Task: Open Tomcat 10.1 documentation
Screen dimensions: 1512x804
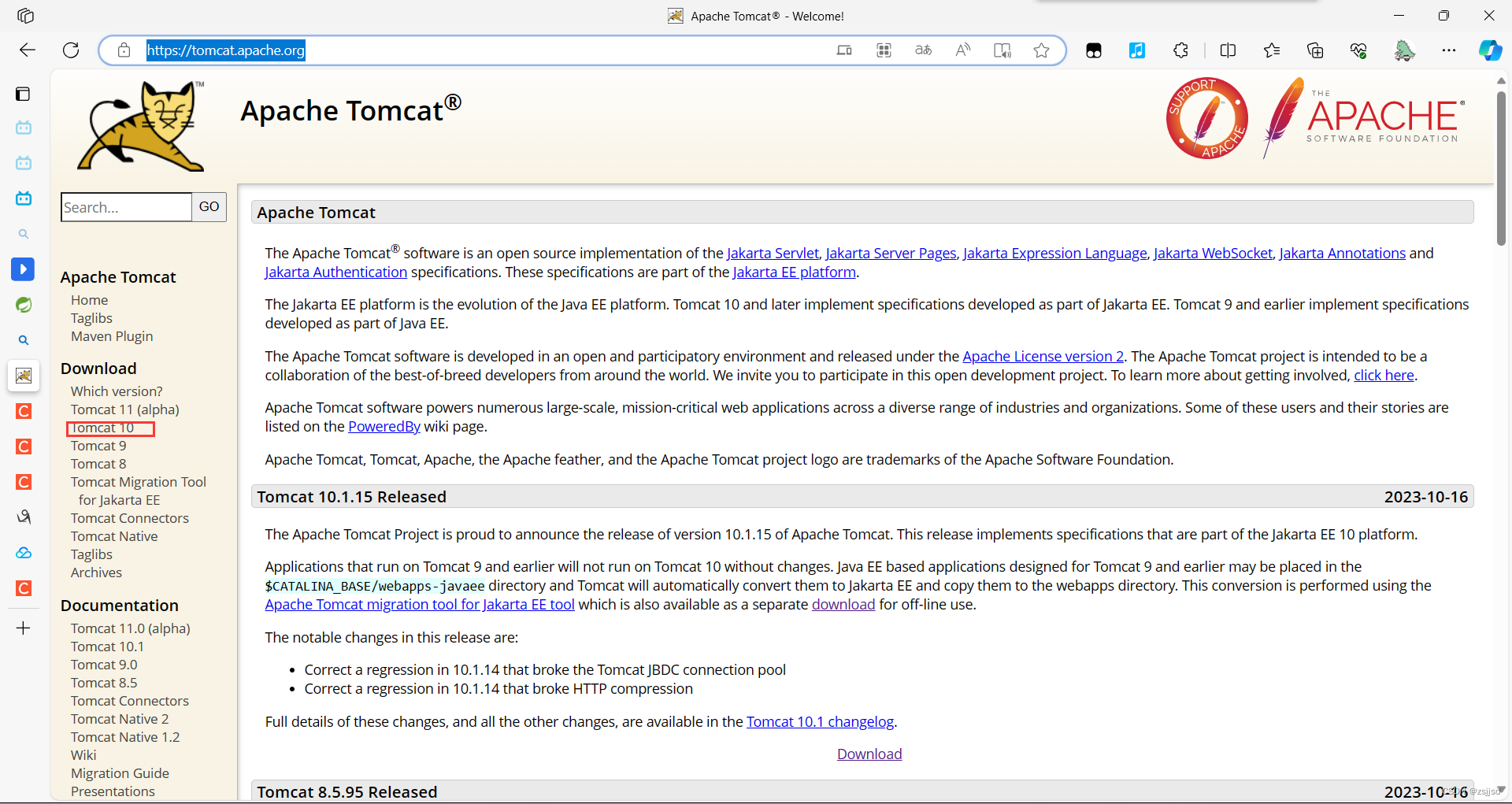Action: pos(107,647)
